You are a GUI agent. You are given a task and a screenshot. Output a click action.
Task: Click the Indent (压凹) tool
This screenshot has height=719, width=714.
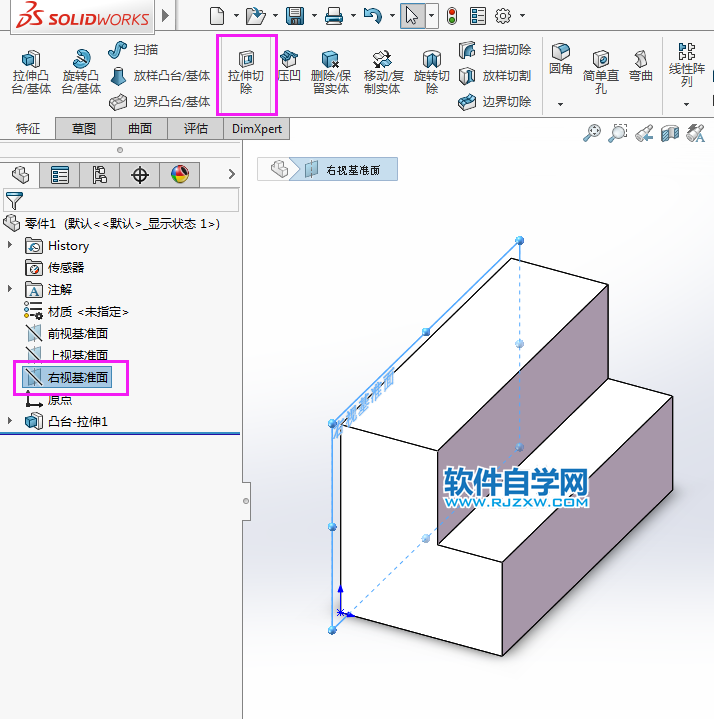289,66
